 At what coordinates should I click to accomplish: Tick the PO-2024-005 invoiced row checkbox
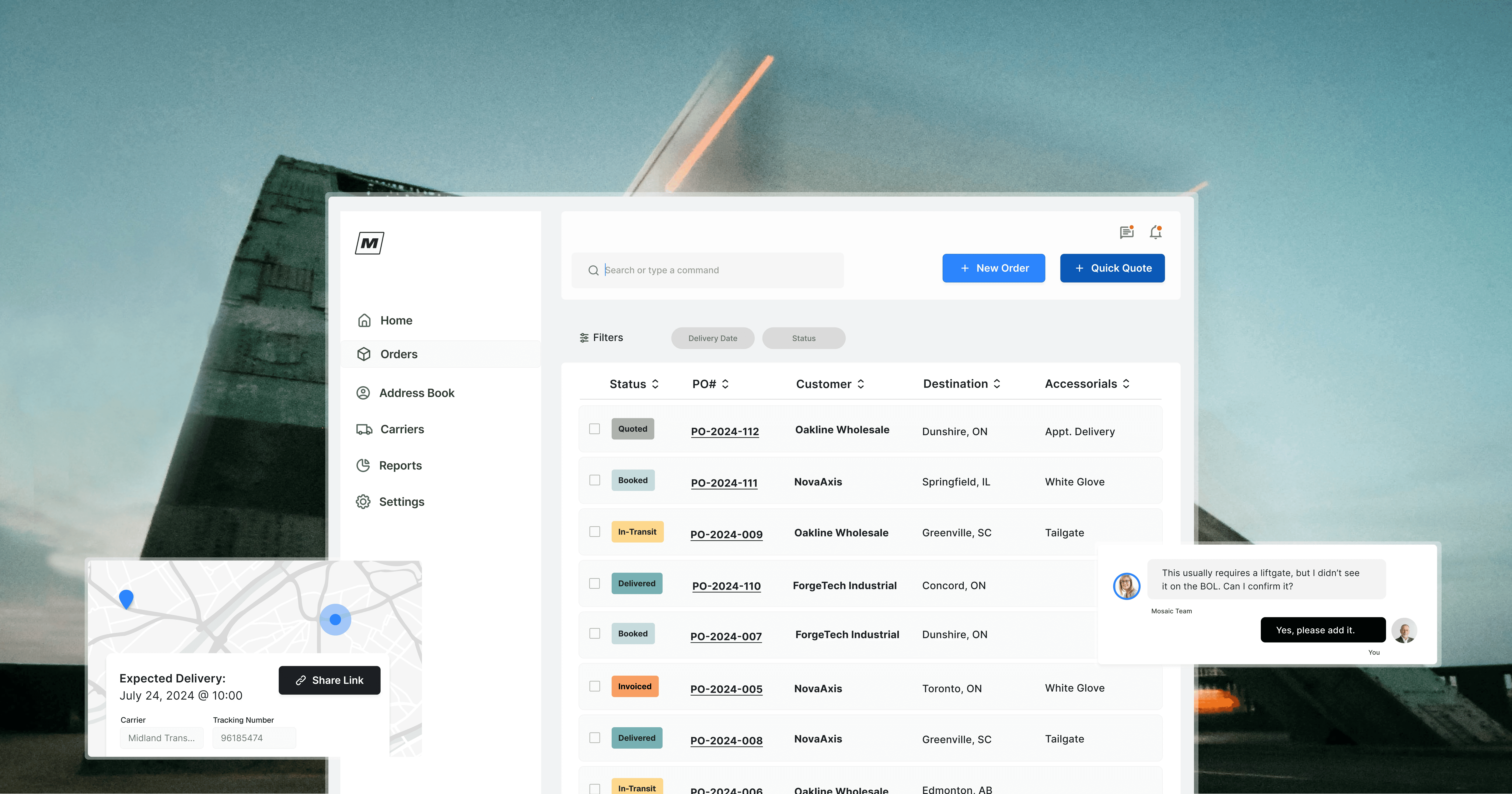[595, 686]
